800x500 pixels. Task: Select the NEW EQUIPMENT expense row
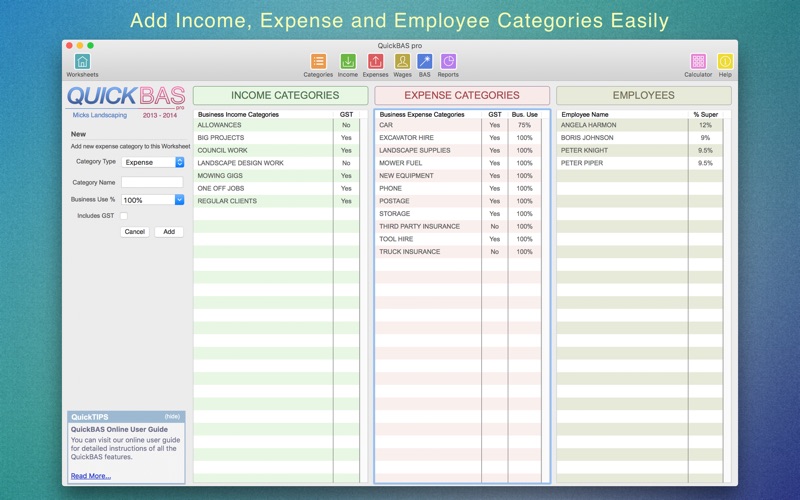458,176
